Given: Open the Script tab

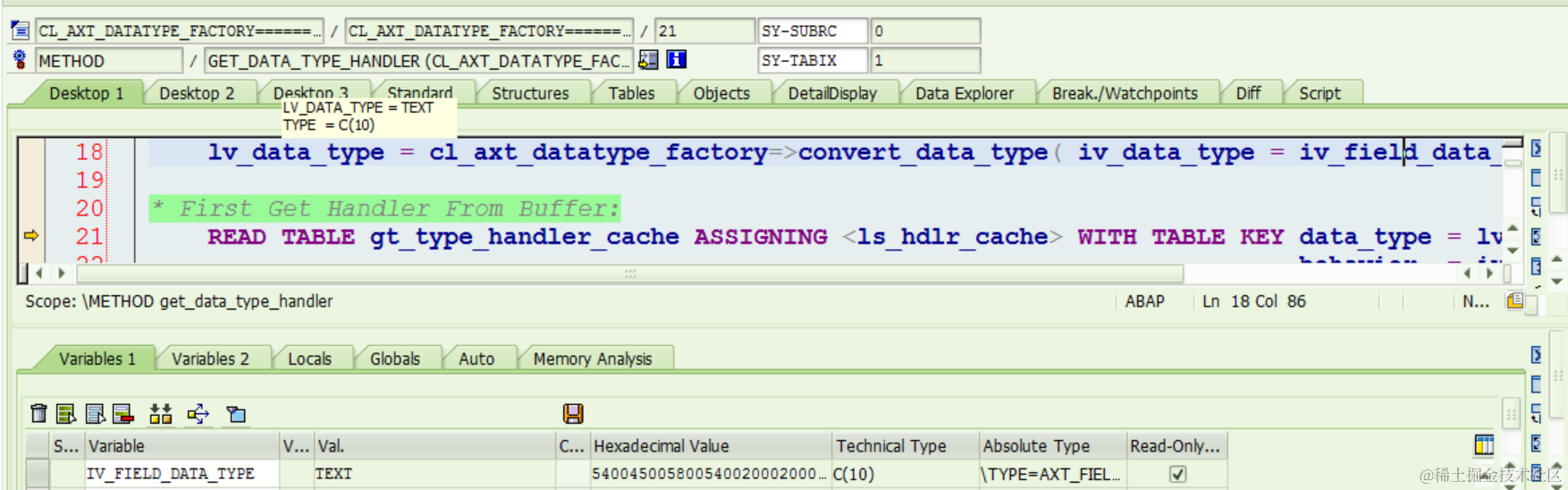Looking at the screenshot, I should (1319, 93).
